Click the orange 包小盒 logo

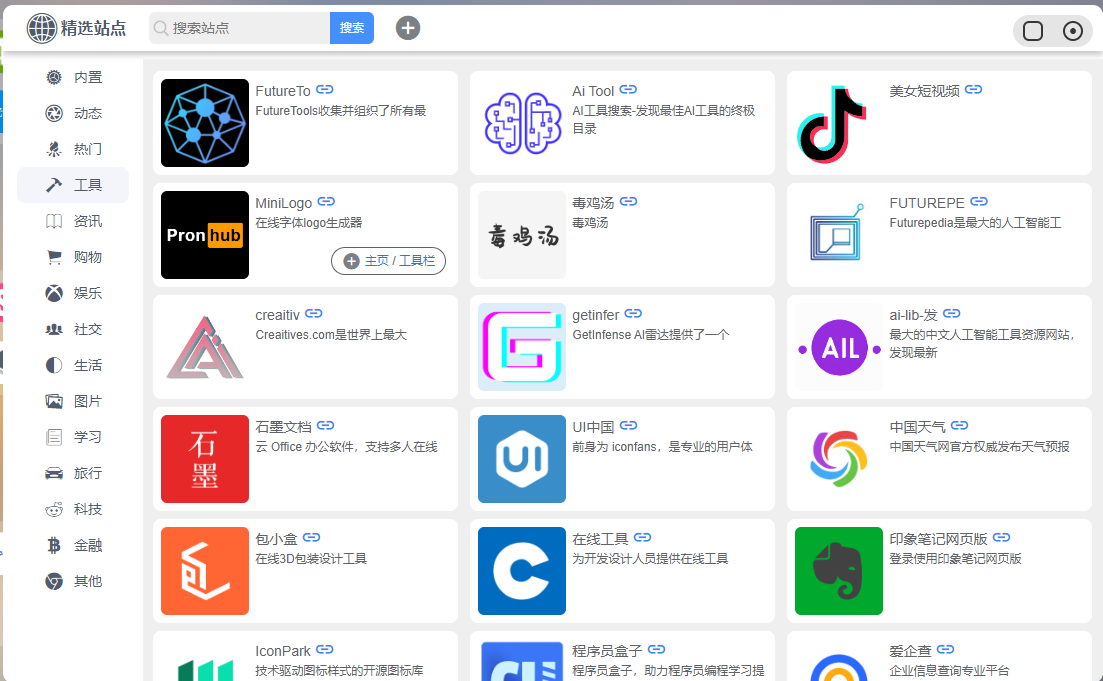pyautogui.click(x=205, y=571)
